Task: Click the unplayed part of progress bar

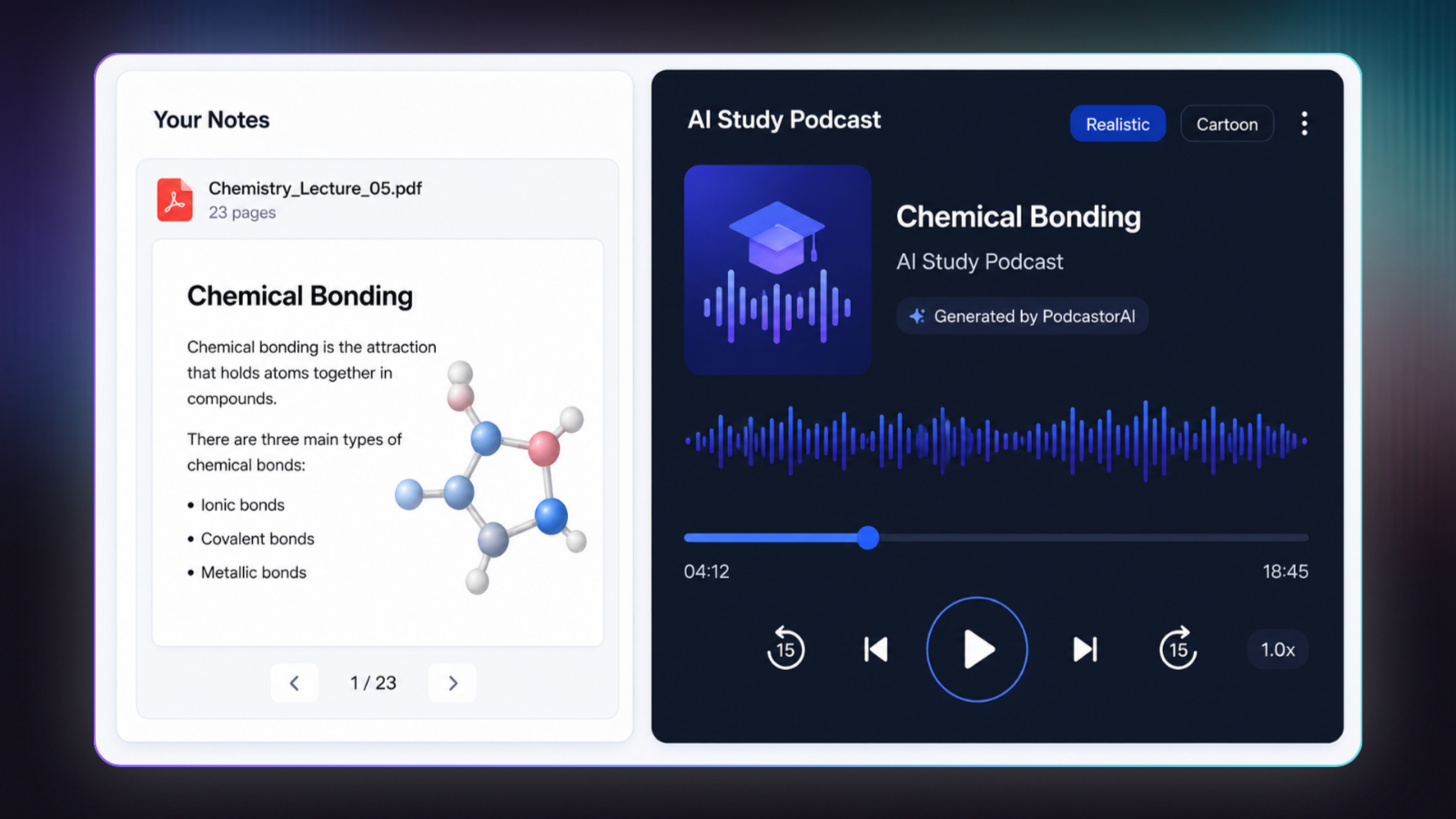Action: (1094, 538)
